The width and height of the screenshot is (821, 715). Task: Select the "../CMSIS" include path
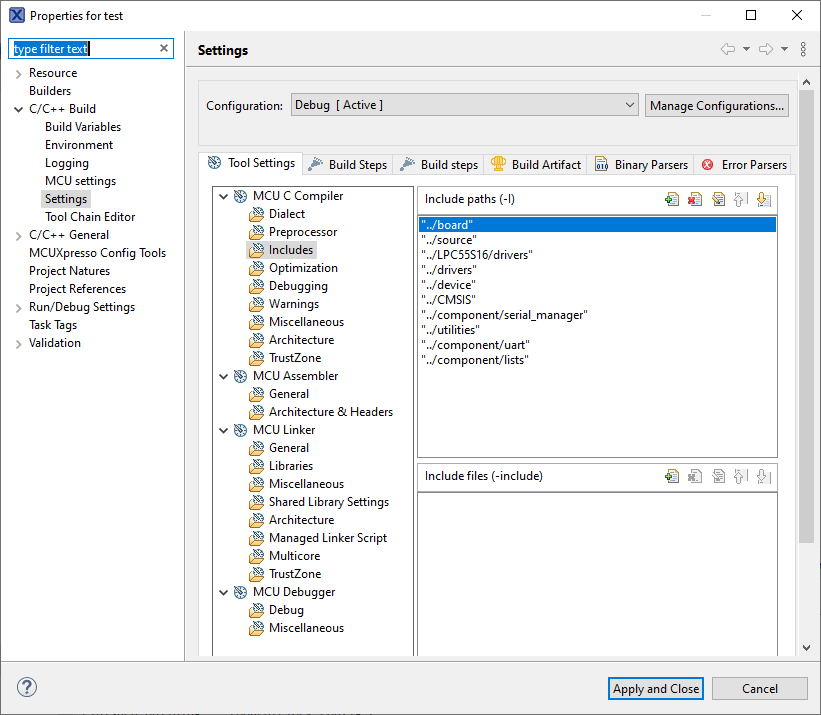(448, 299)
